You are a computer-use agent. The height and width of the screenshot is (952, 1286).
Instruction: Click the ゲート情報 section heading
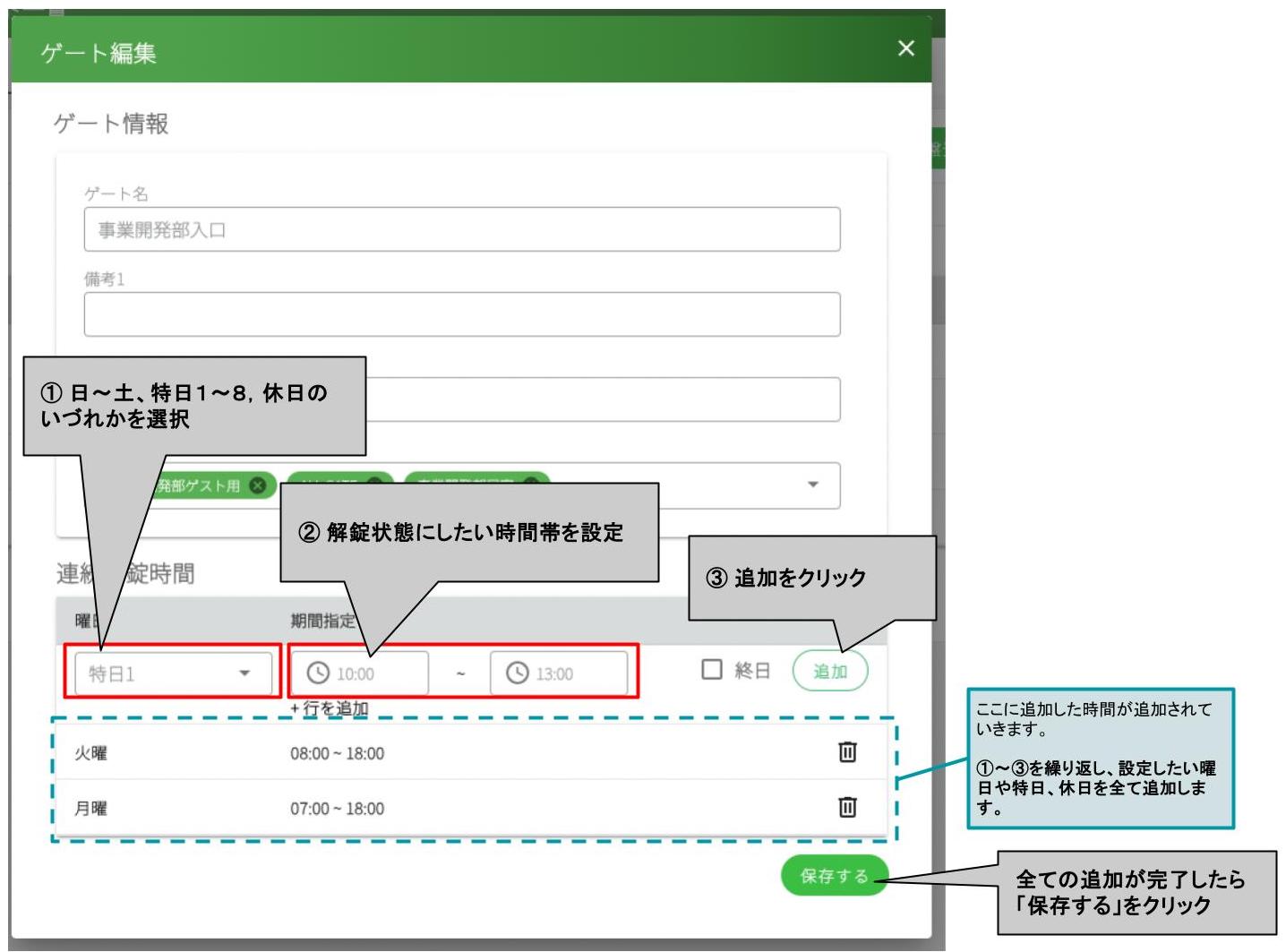111,124
